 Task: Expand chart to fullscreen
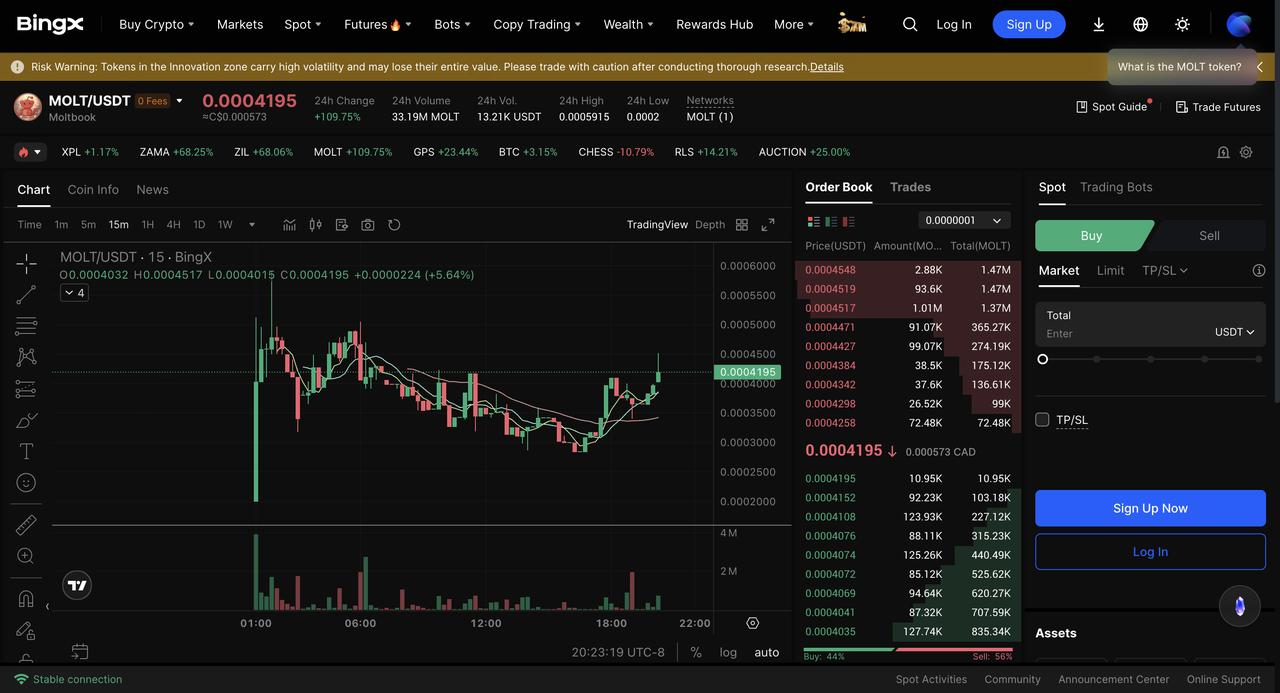click(x=768, y=225)
